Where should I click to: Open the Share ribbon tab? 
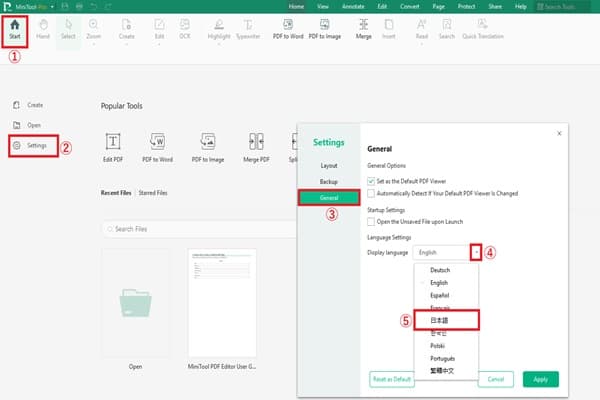point(495,7)
